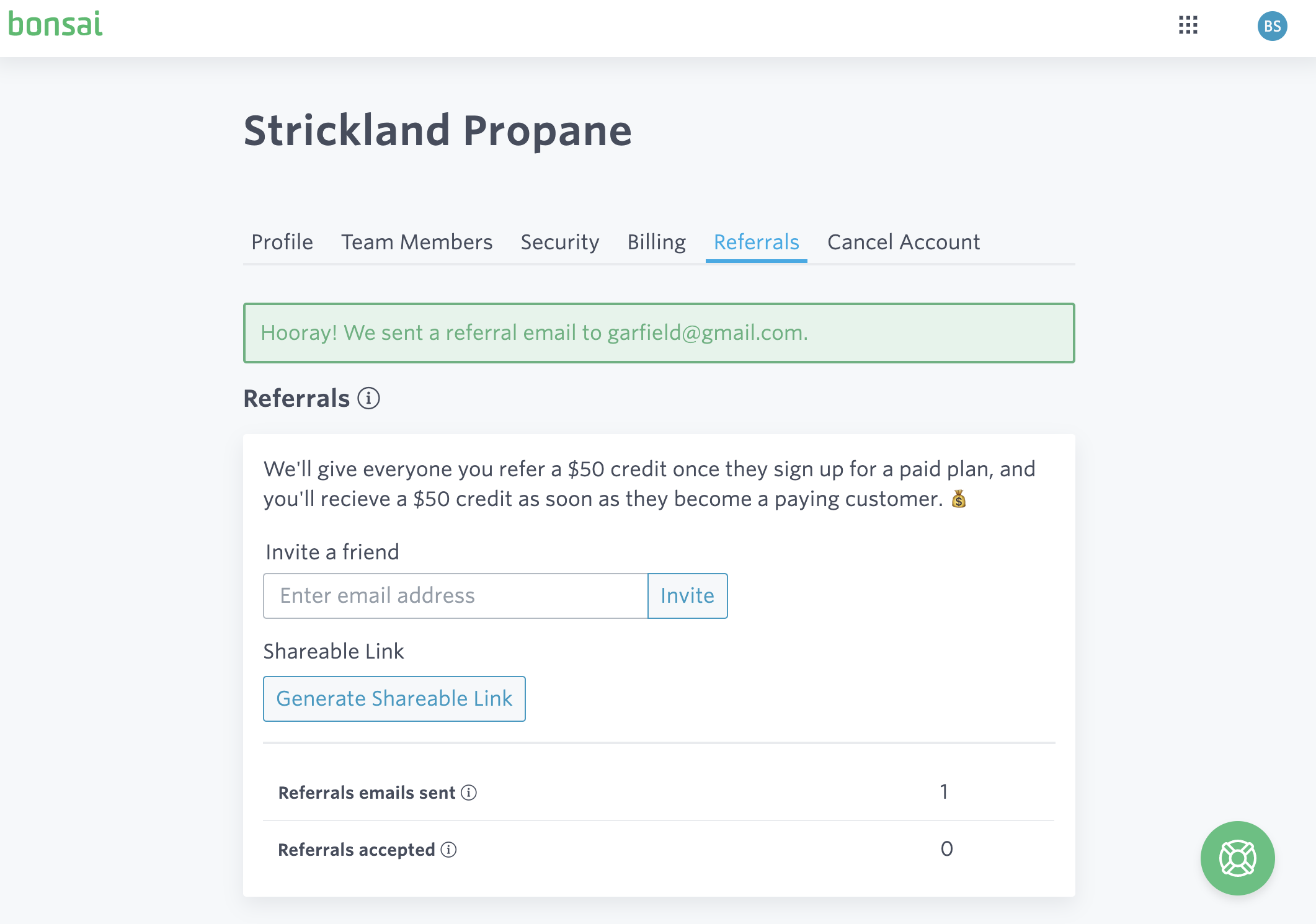
Task: Open help via the green lifebuoy icon
Action: click(x=1237, y=858)
